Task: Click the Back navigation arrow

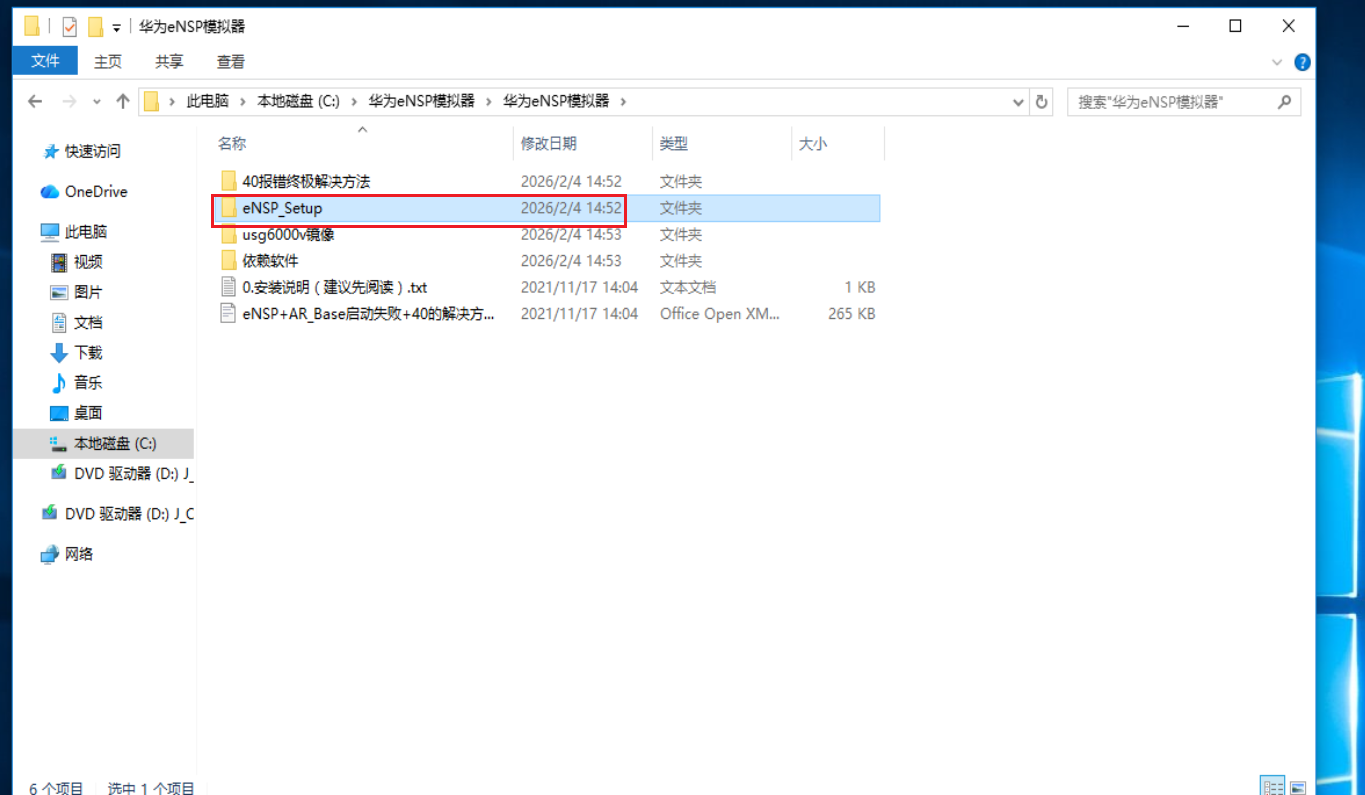Action: coord(35,101)
